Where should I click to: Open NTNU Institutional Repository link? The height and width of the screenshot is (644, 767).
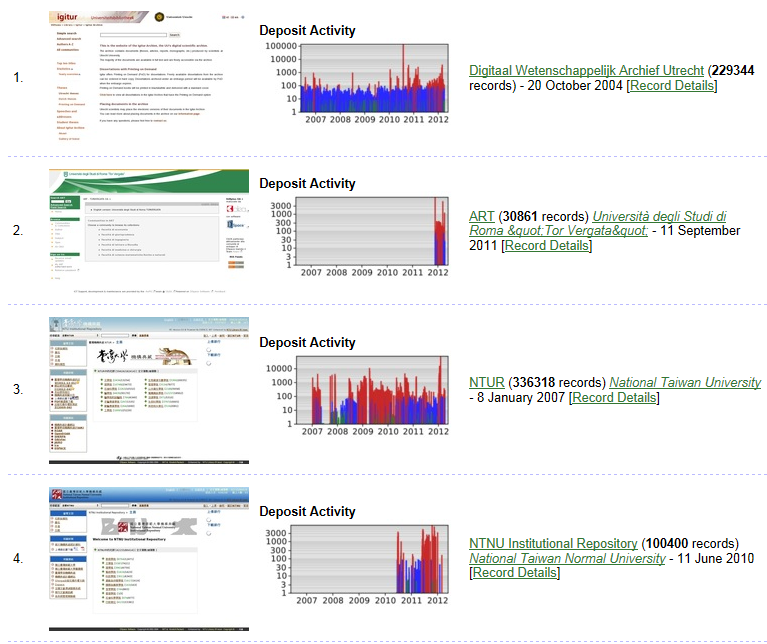tap(553, 544)
